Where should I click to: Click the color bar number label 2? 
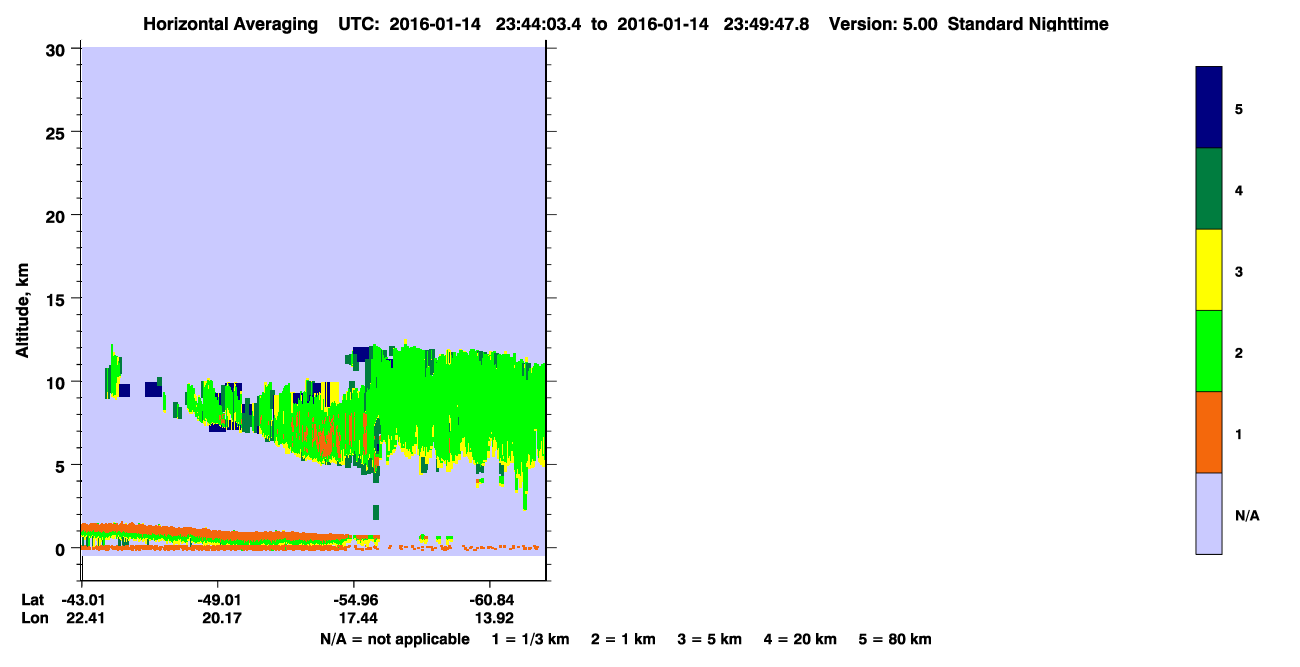point(1239,352)
